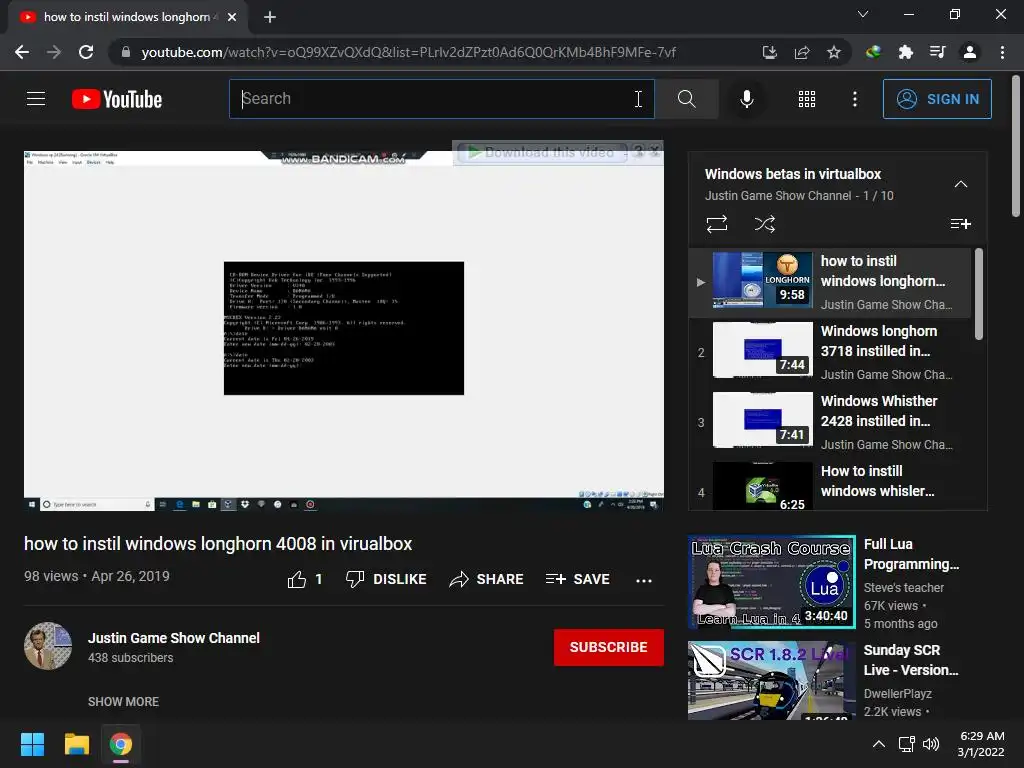This screenshot has height=768, width=1024.
Task: Focus the YouTube Search field
Action: pos(442,99)
